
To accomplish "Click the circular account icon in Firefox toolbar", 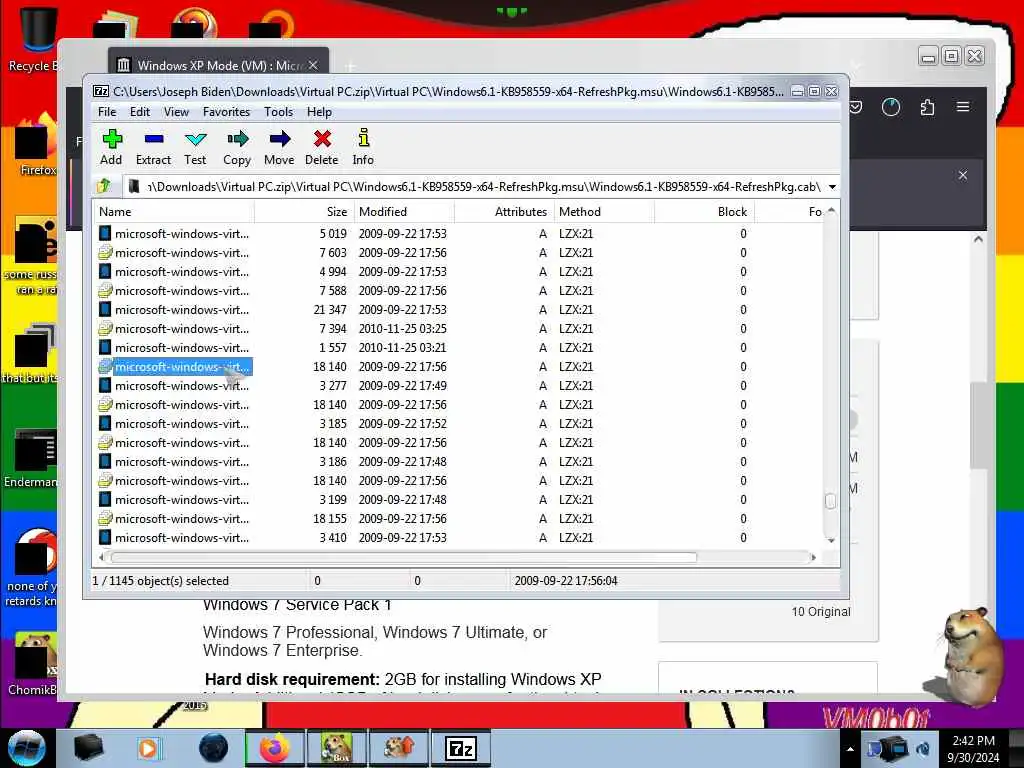I will [891, 107].
